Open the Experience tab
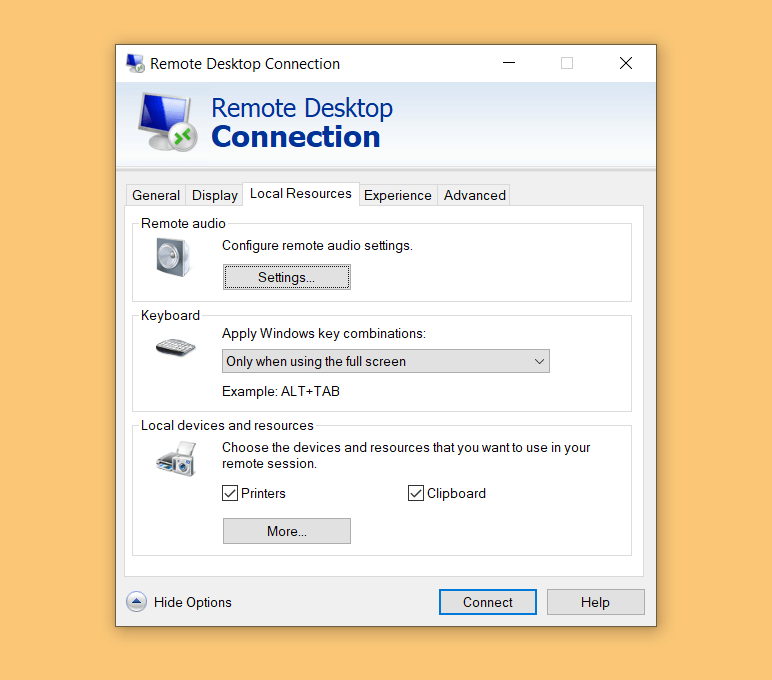The image size is (772, 680). [398, 195]
